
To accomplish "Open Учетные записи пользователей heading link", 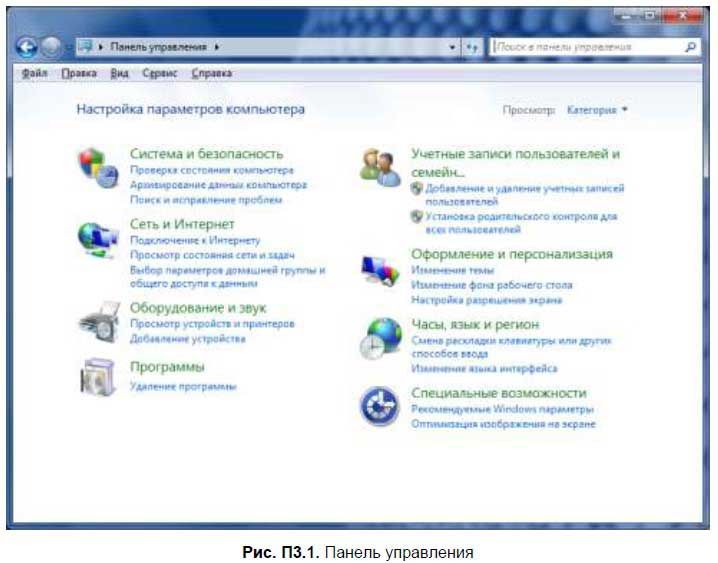I will tap(516, 162).
